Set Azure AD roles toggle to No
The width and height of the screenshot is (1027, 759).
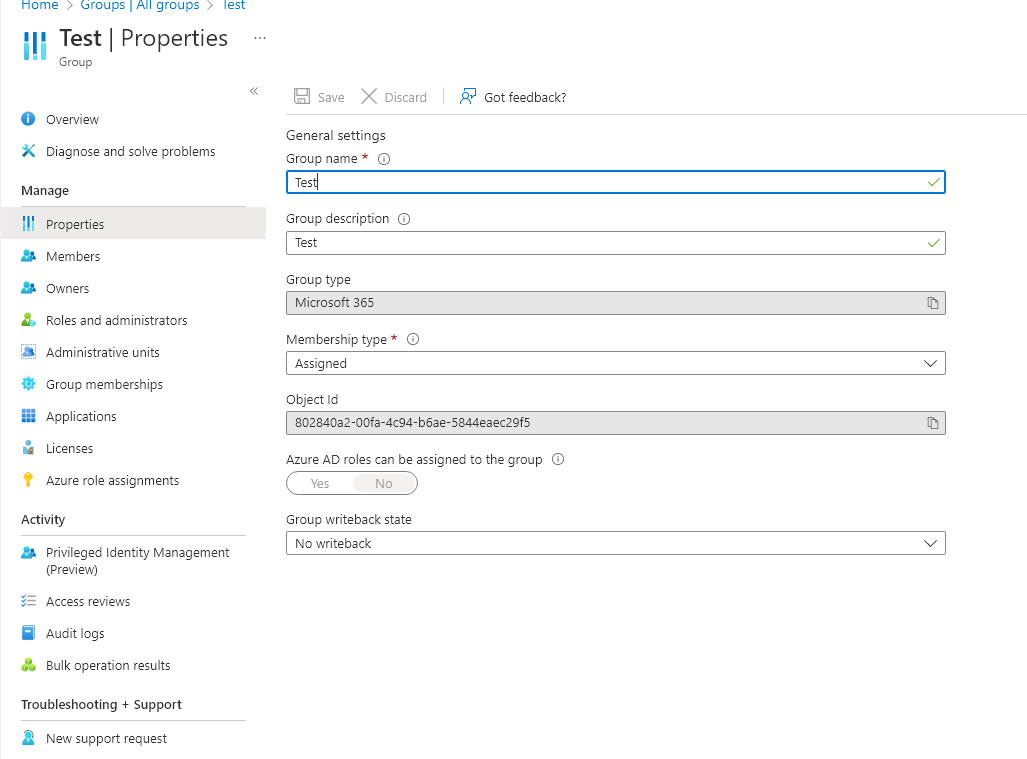click(x=384, y=483)
